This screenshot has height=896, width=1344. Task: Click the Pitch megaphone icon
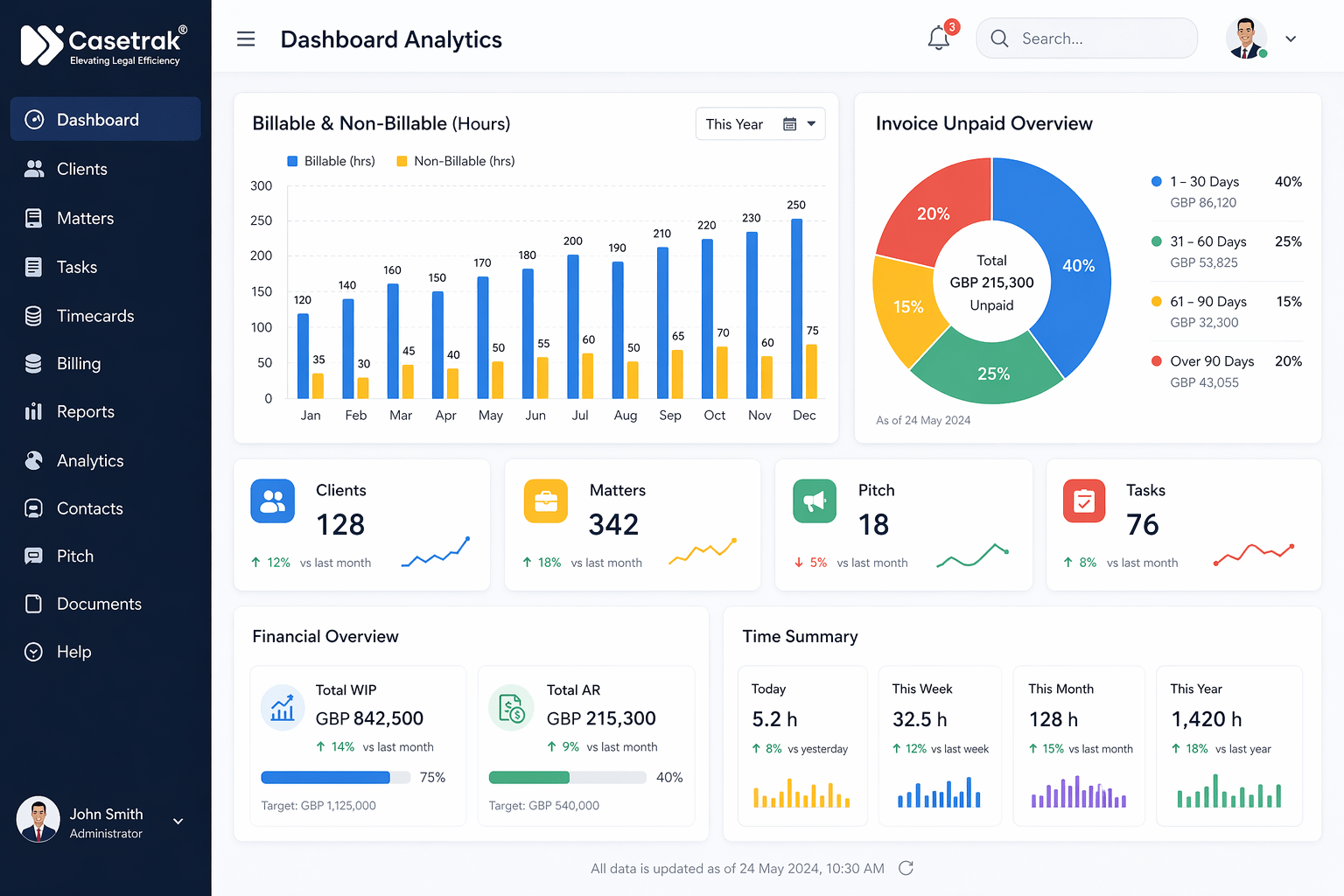(x=815, y=501)
